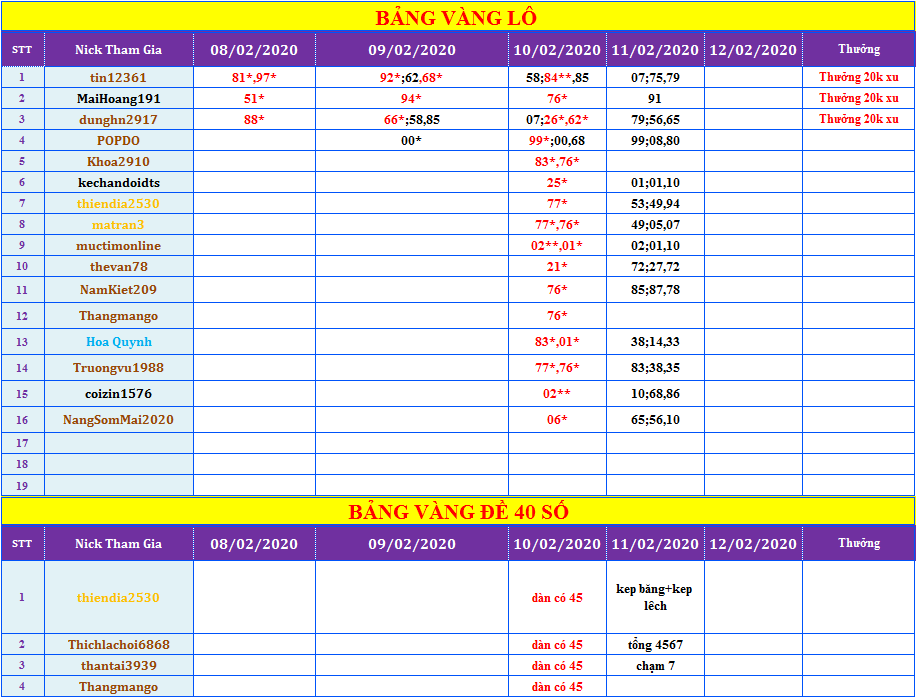Select the POPDO nickname cell
The height and width of the screenshot is (697, 916).
[118, 141]
